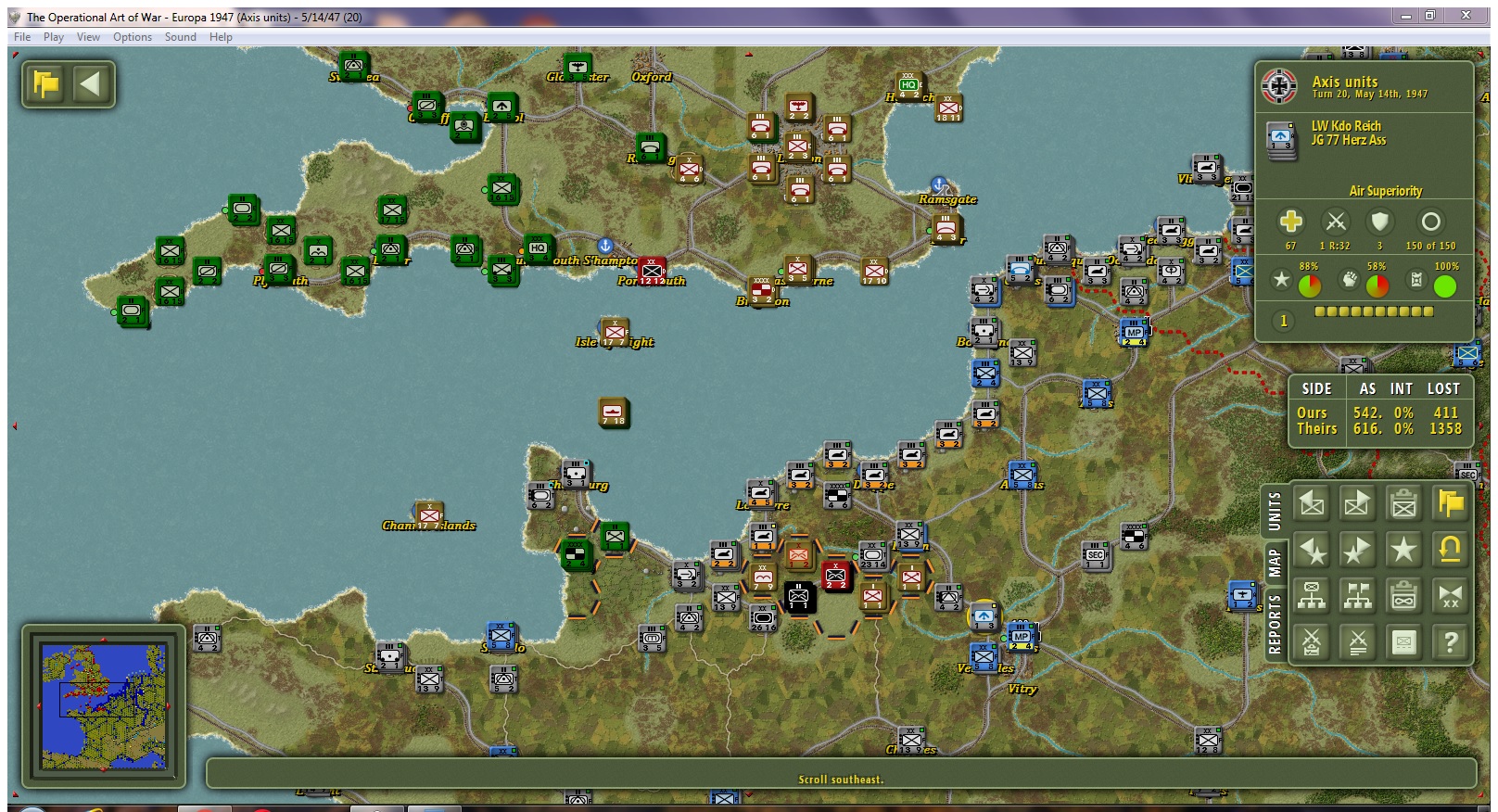Click the white back arrow button top-left

(x=90, y=85)
